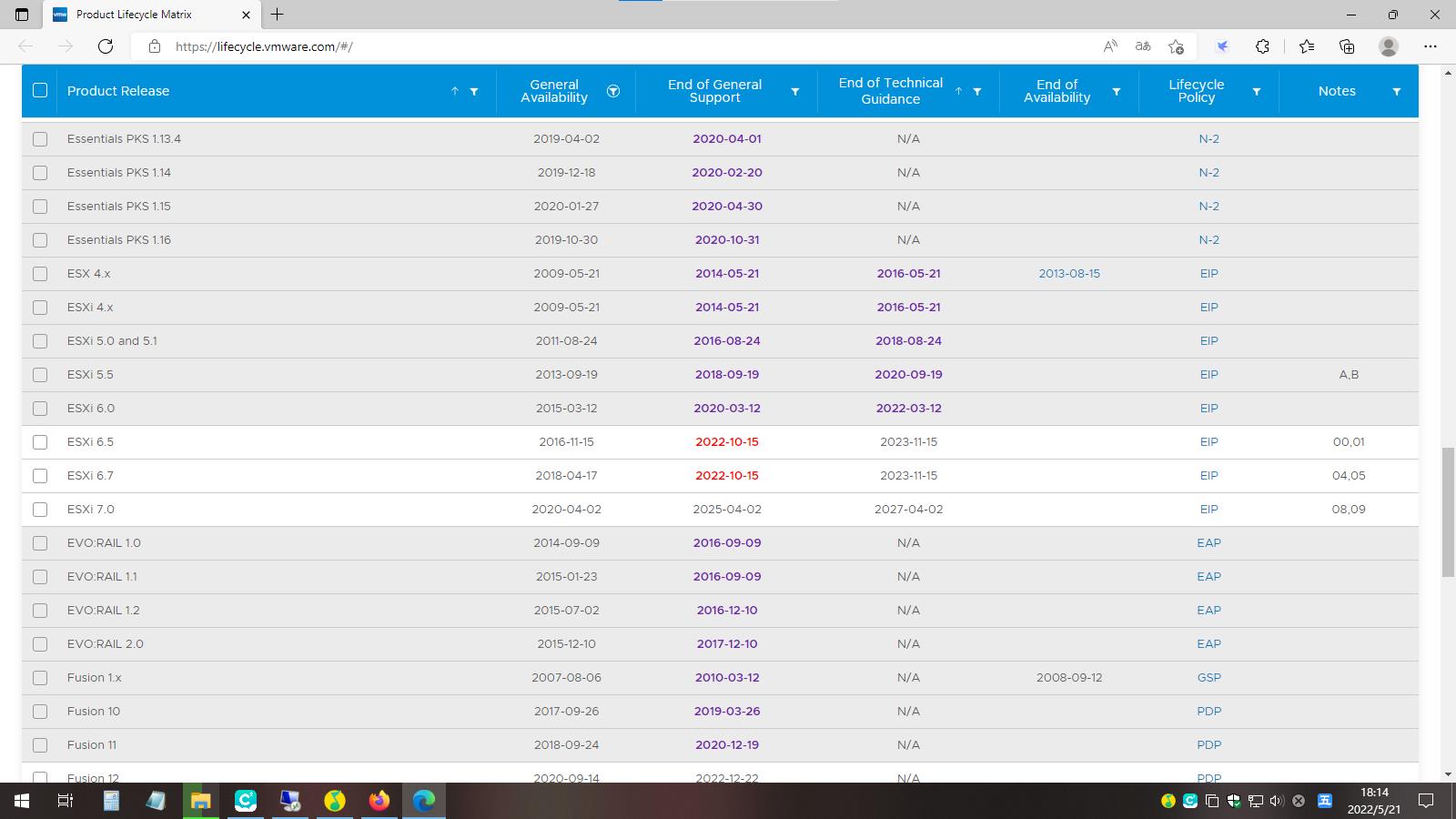Open N-2 policy link for Essentials PKS 1.13.4

point(1208,139)
